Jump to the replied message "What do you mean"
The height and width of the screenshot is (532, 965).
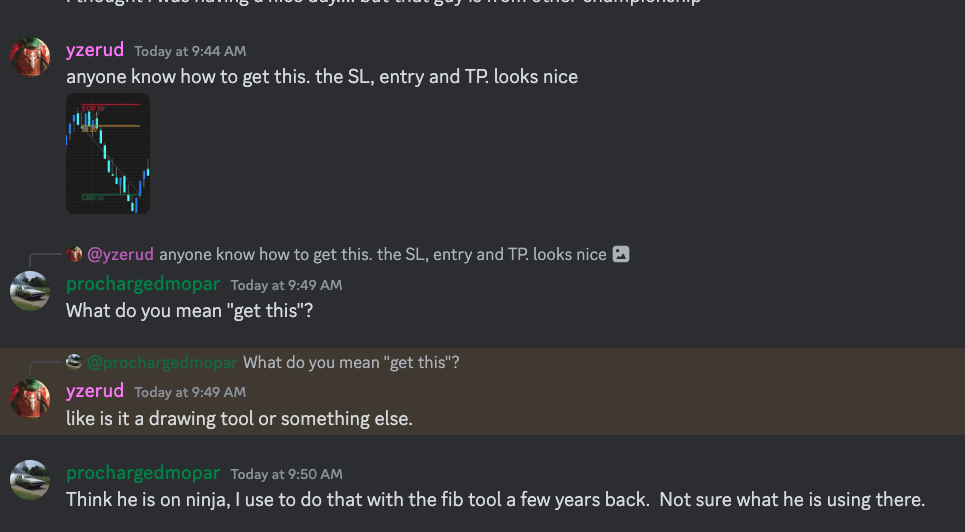[351, 362]
